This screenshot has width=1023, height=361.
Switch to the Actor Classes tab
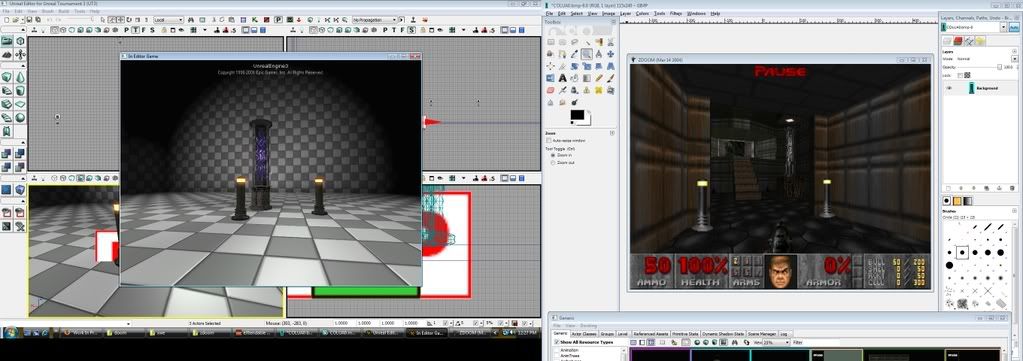[585, 334]
